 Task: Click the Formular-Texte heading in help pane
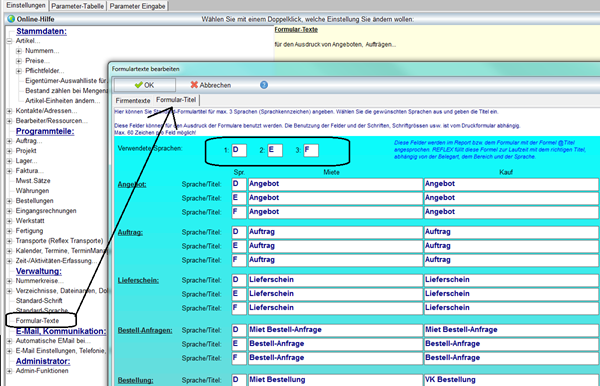[296, 29]
